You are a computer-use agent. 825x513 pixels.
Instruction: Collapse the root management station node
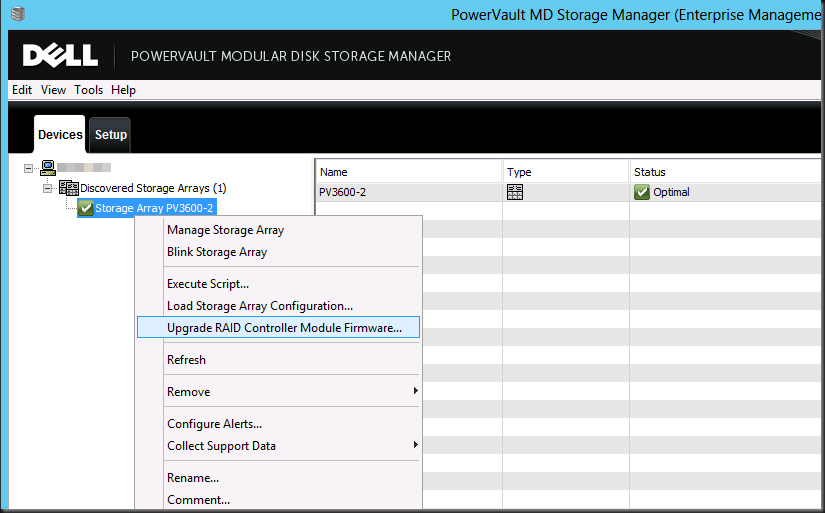click(x=28, y=168)
